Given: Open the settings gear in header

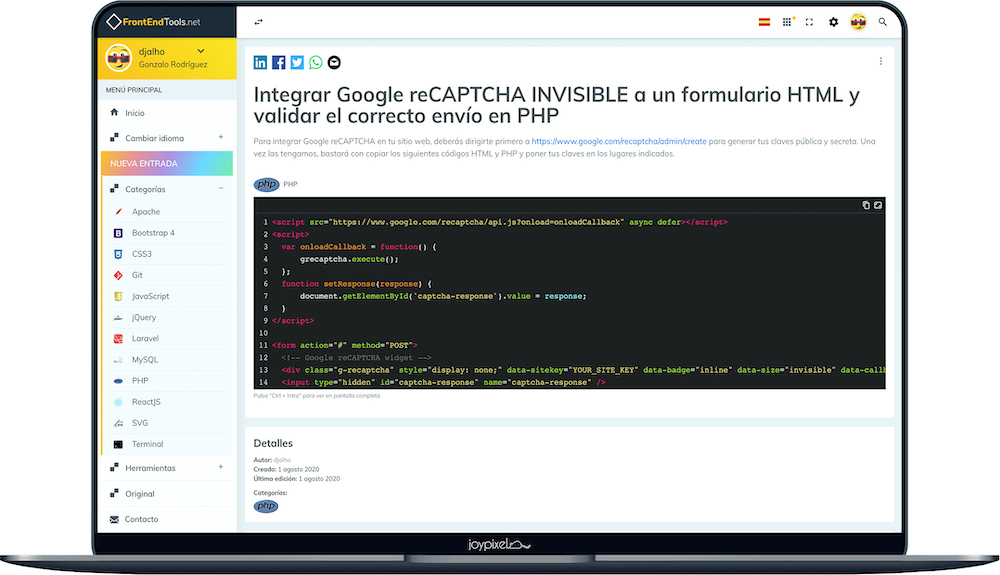Looking at the screenshot, I should click(834, 22).
